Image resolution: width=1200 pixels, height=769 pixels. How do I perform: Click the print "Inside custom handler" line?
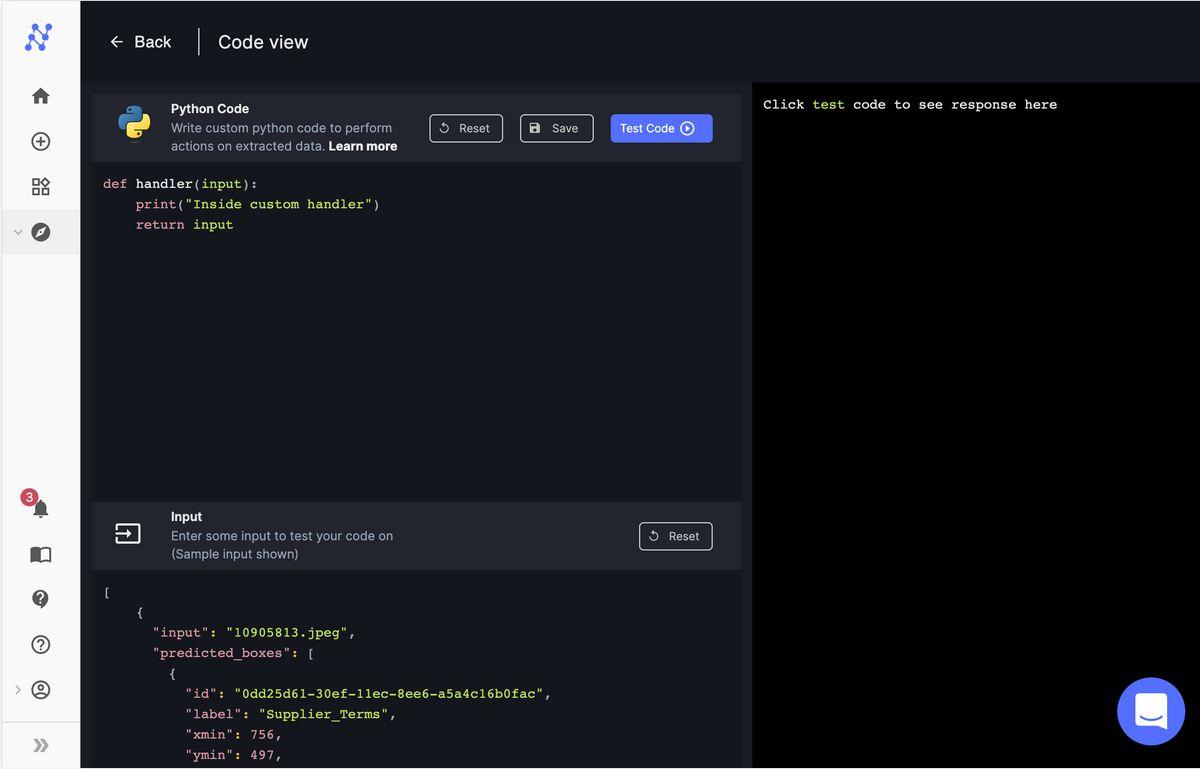tap(258, 204)
